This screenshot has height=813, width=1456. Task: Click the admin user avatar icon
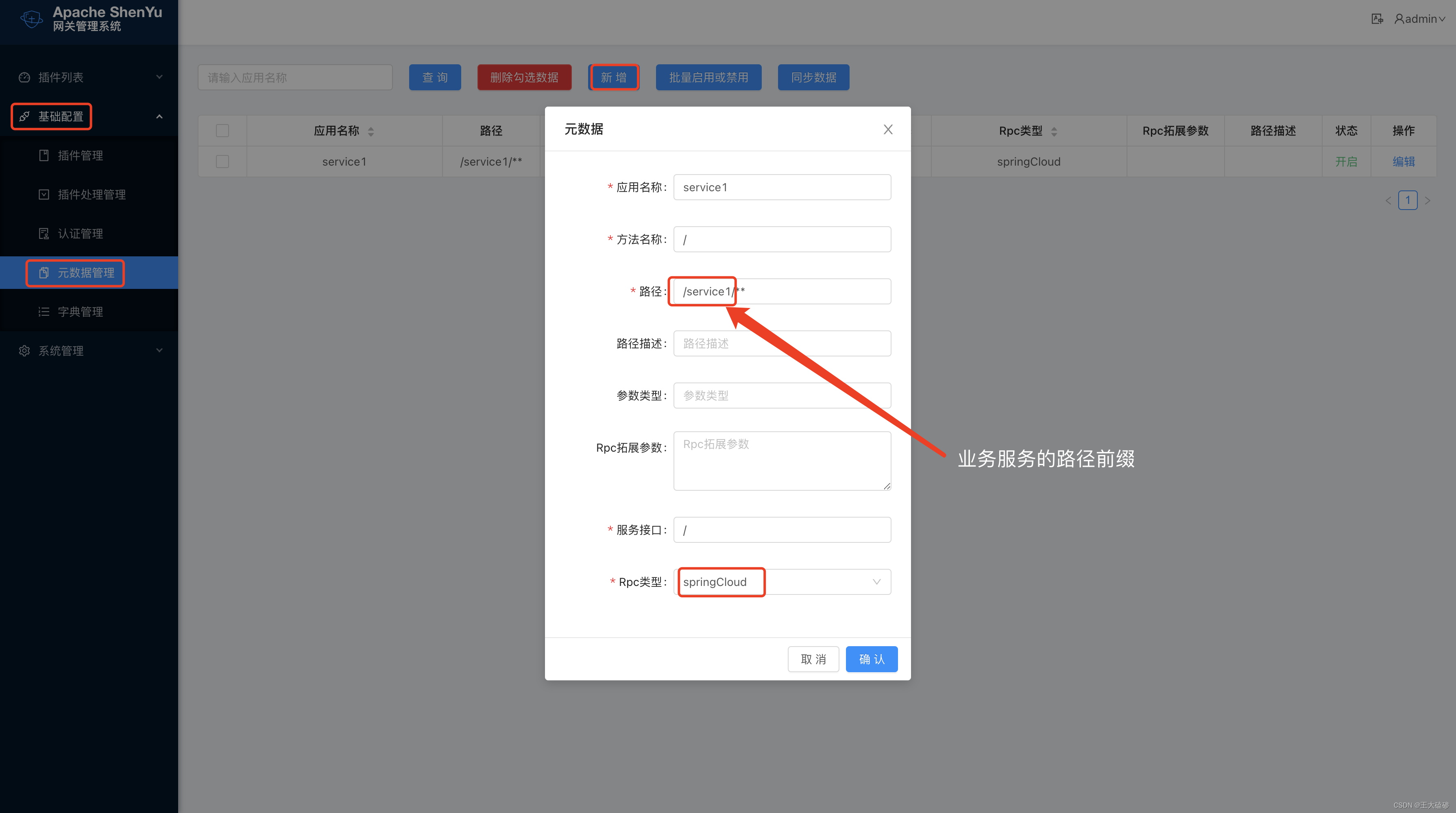click(x=1399, y=19)
